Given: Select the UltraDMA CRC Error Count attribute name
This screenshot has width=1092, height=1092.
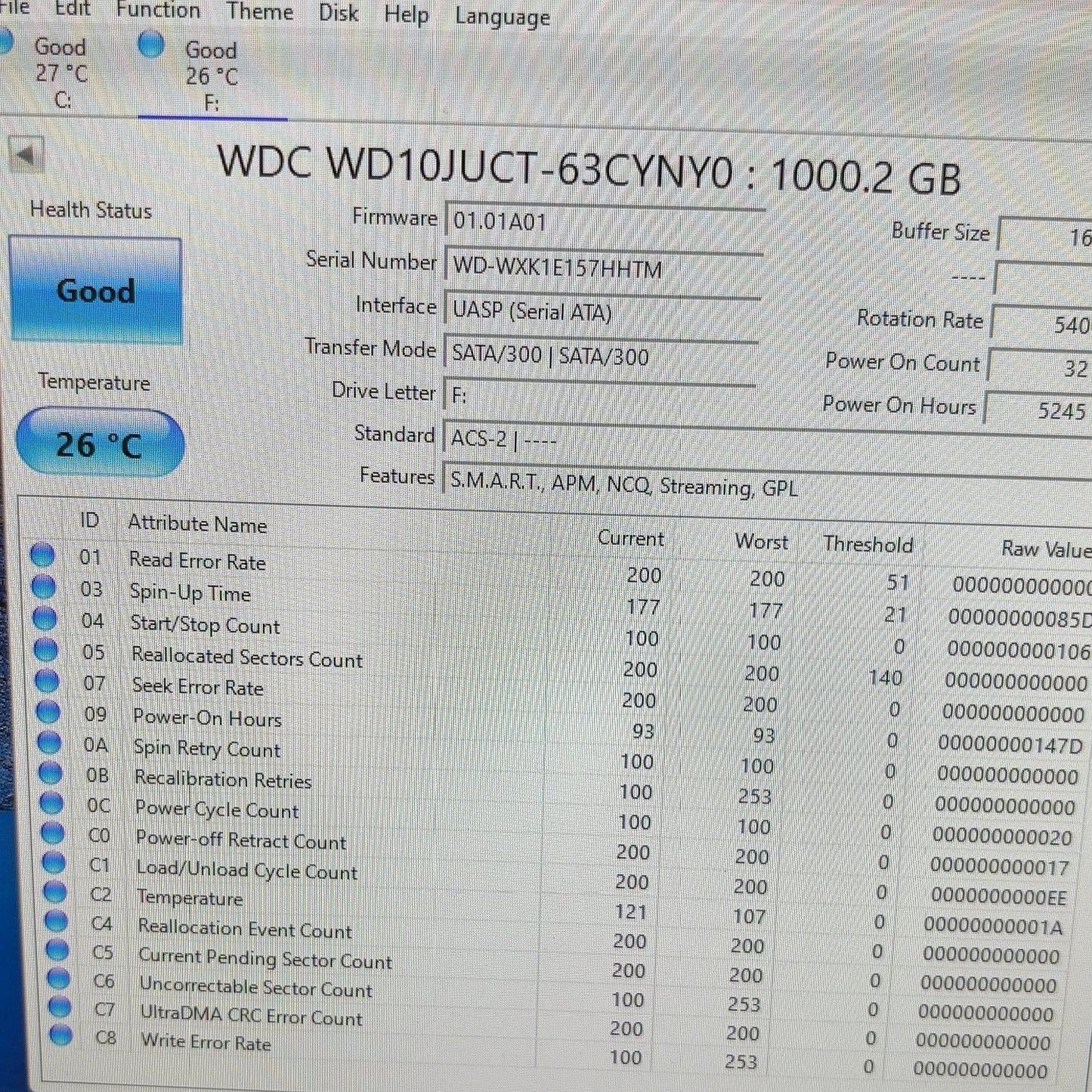Looking at the screenshot, I should pyautogui.click(x=252, y=1015).
